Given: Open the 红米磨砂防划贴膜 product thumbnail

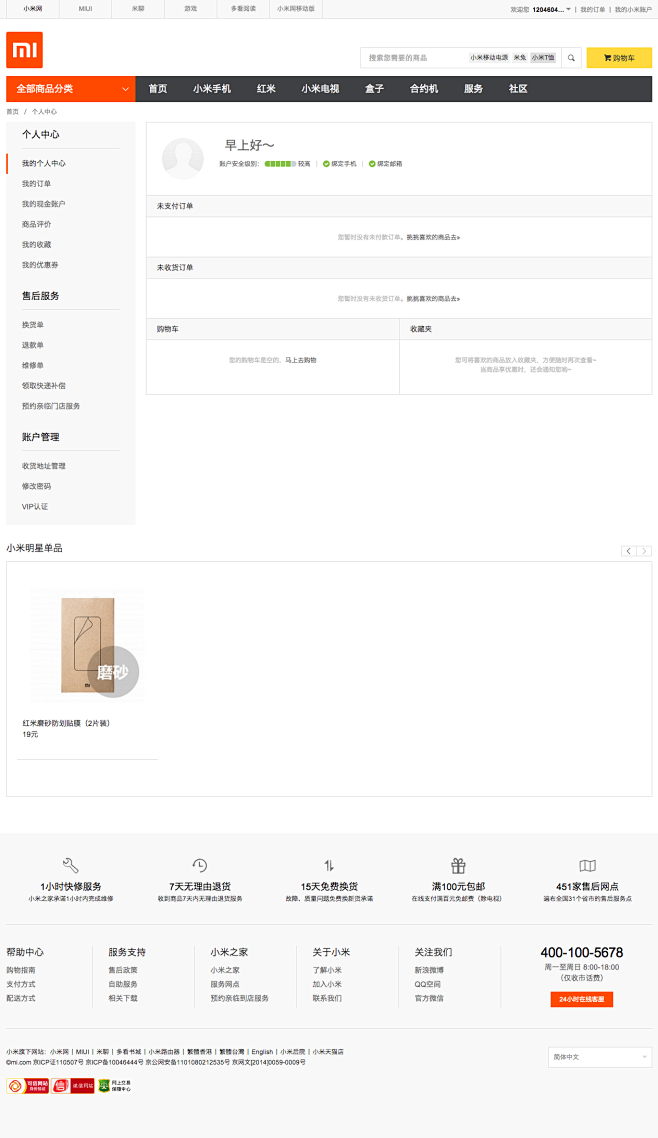Looking at the screenshot, I should click(87, 644).
